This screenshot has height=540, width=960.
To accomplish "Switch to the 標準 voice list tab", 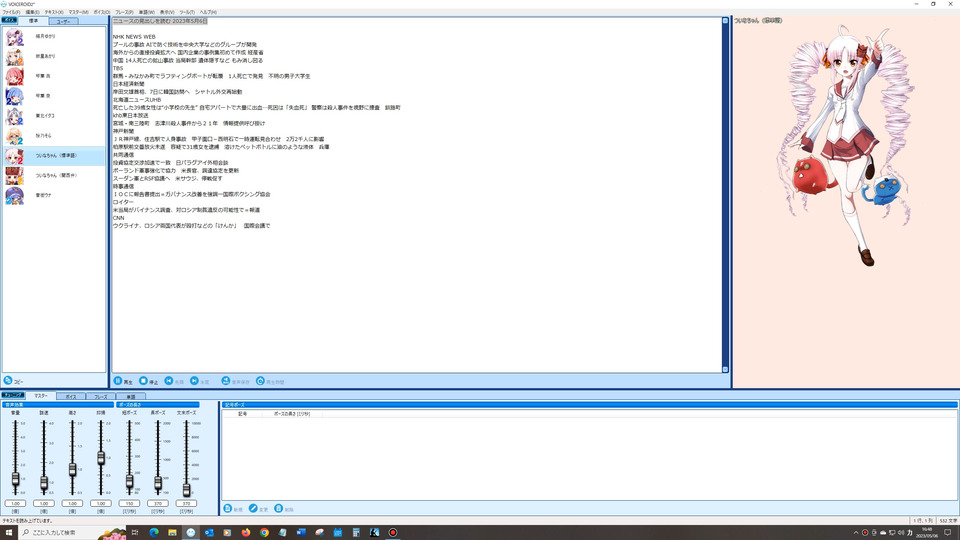I will click(34, 21).
